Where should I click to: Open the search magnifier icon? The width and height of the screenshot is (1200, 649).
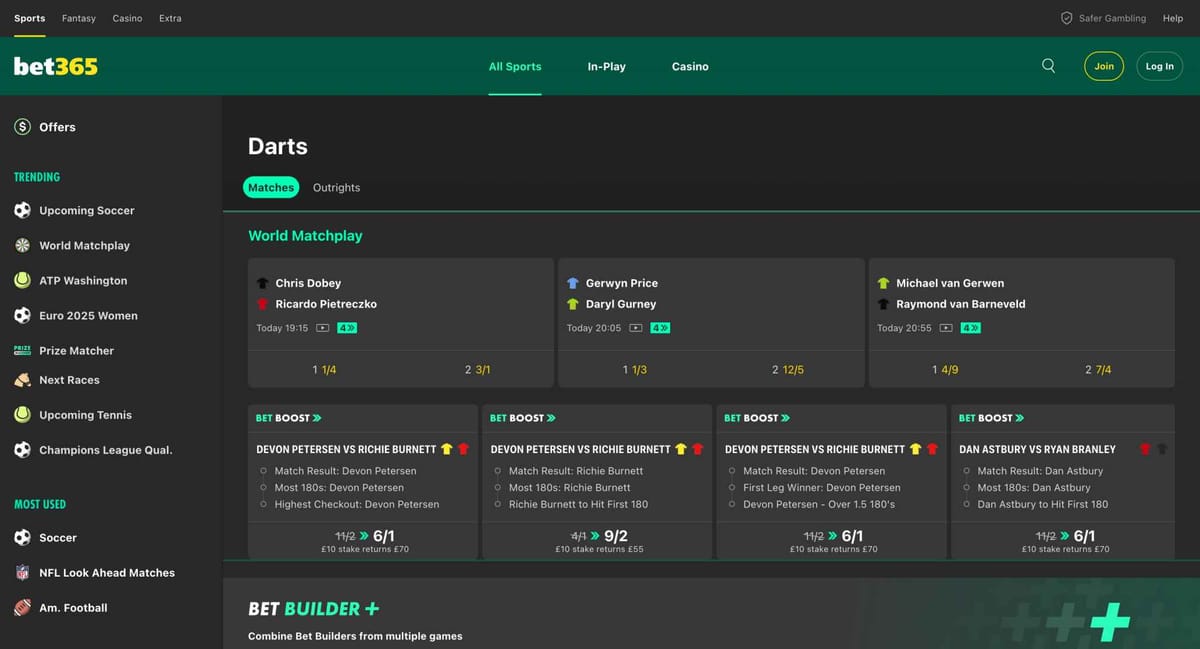(x=1048, y=66)
